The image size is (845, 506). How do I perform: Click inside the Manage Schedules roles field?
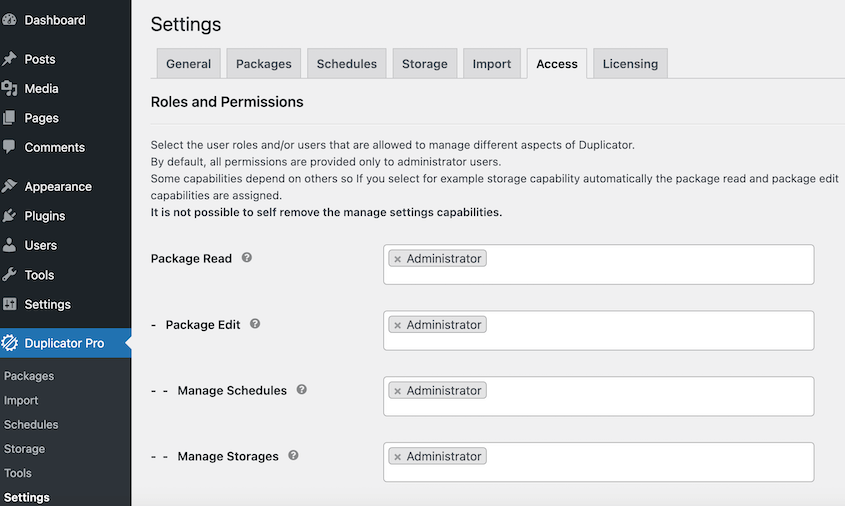pos(598,396)
